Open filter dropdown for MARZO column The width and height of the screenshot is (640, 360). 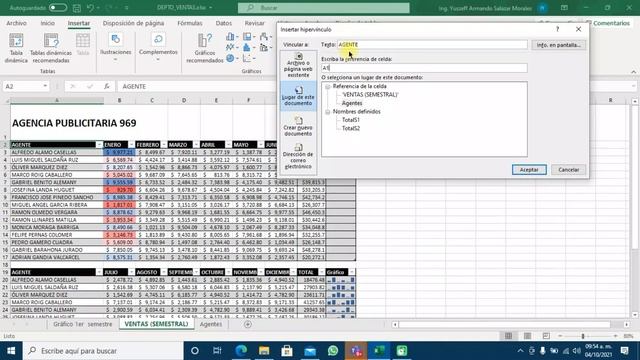click(196, 145)
